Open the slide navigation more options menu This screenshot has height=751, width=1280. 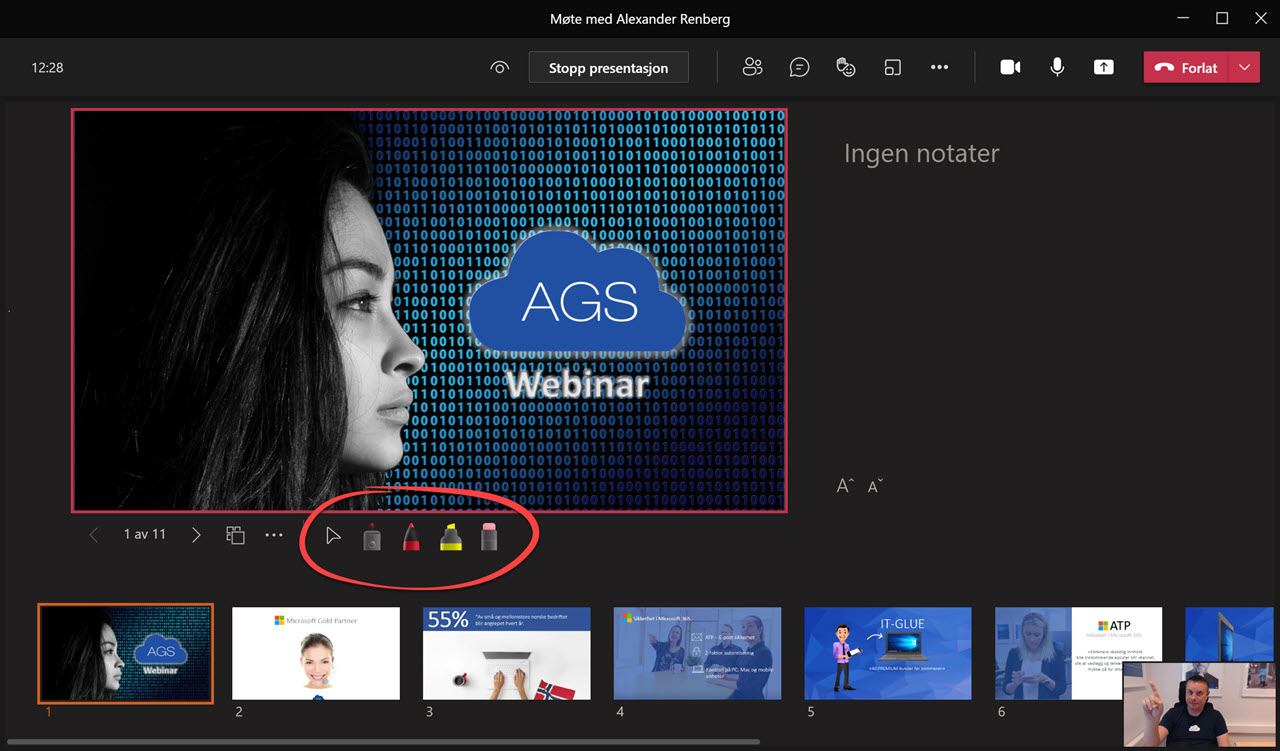pyautogui.click(x=274, y=534)
